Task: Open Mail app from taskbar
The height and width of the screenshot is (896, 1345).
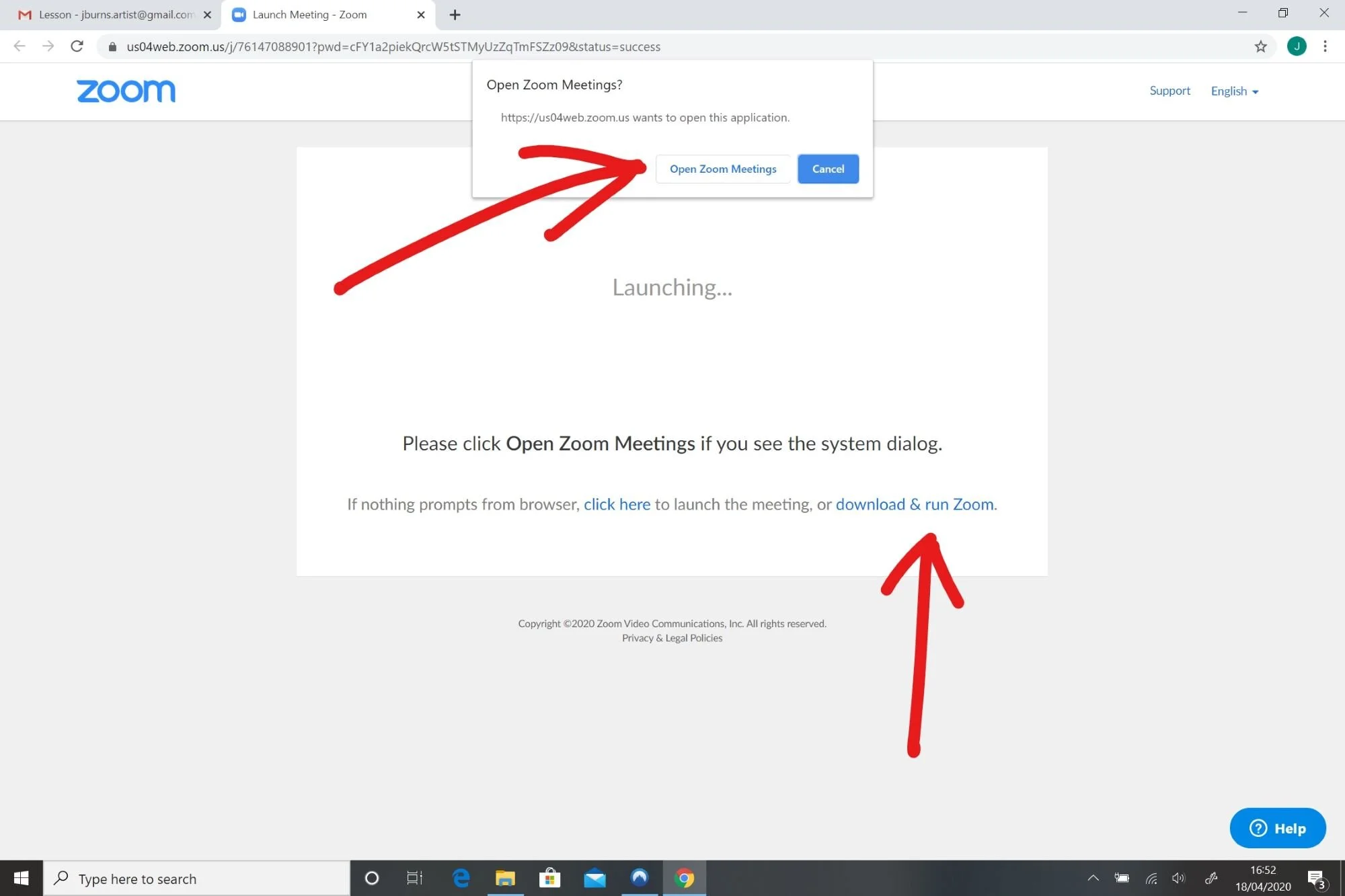Action: pyautogui.click(x=594, y=878)
